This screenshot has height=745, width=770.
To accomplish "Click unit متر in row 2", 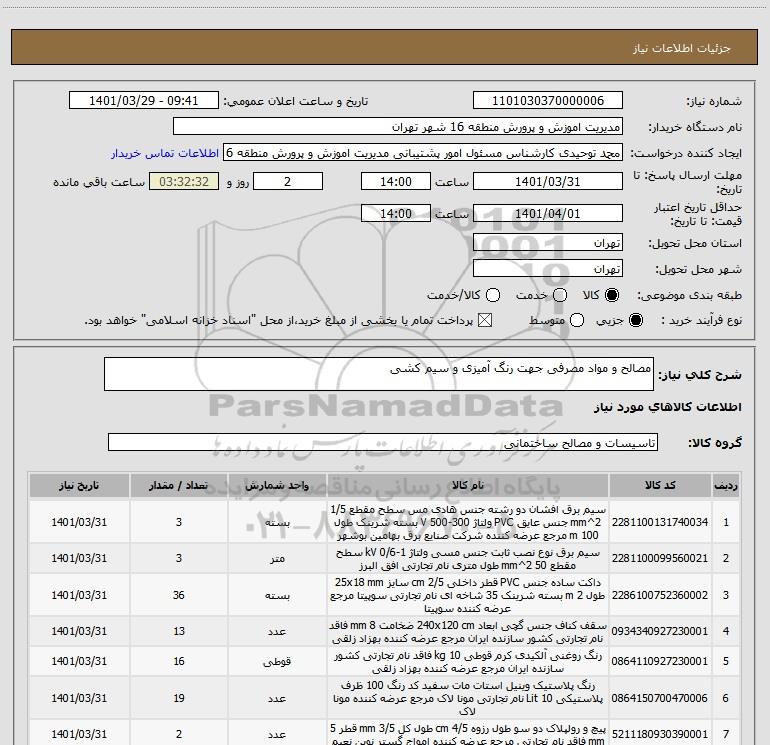I will [277, 559].
